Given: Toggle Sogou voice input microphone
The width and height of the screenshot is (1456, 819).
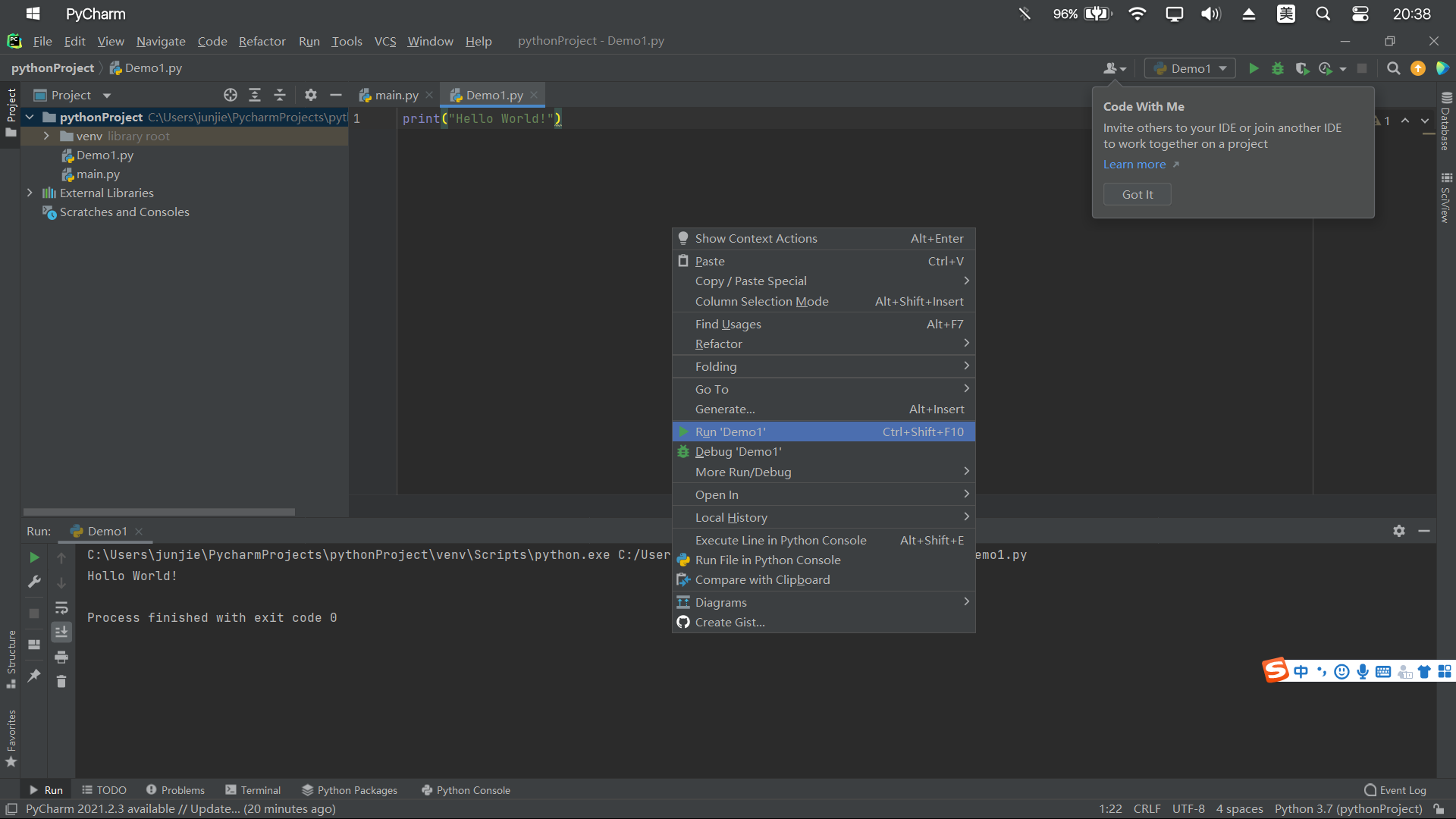Looking at the screenshot, I should coord(1363,672).
